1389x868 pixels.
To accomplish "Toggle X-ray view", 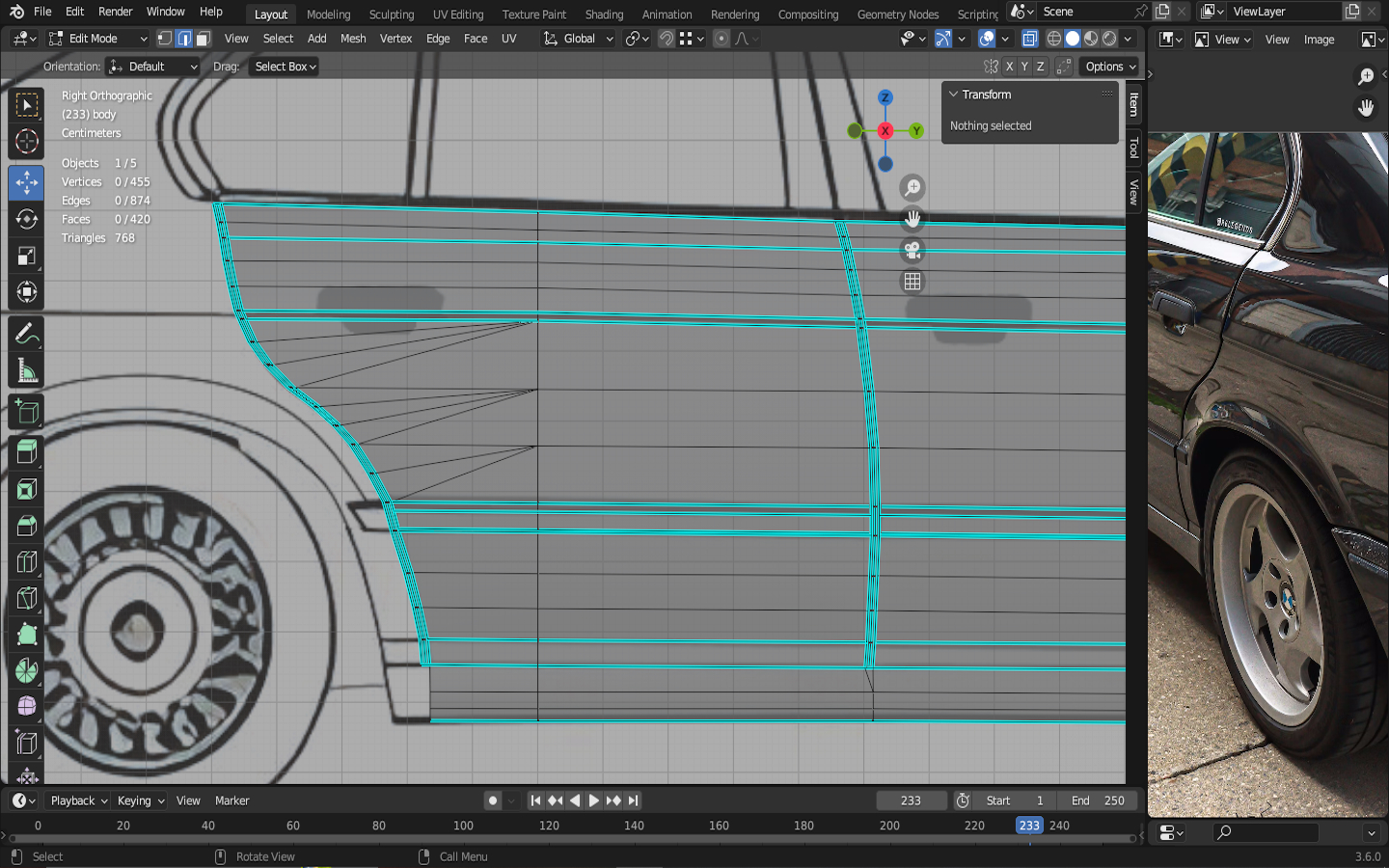I will [1029, 39].
